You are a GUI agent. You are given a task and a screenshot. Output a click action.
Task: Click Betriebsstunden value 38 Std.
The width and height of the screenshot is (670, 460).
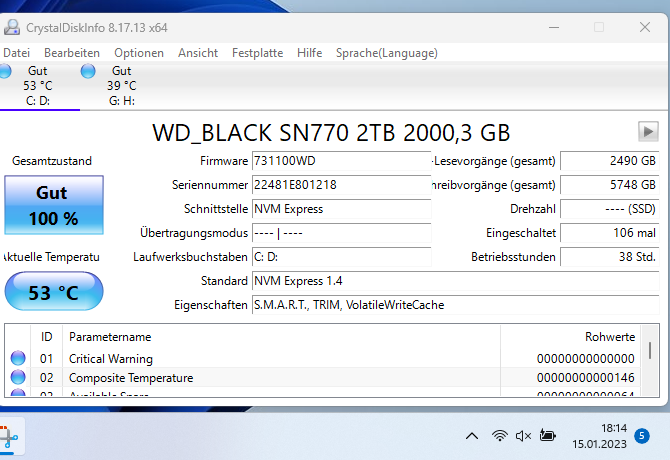point(610,257)
